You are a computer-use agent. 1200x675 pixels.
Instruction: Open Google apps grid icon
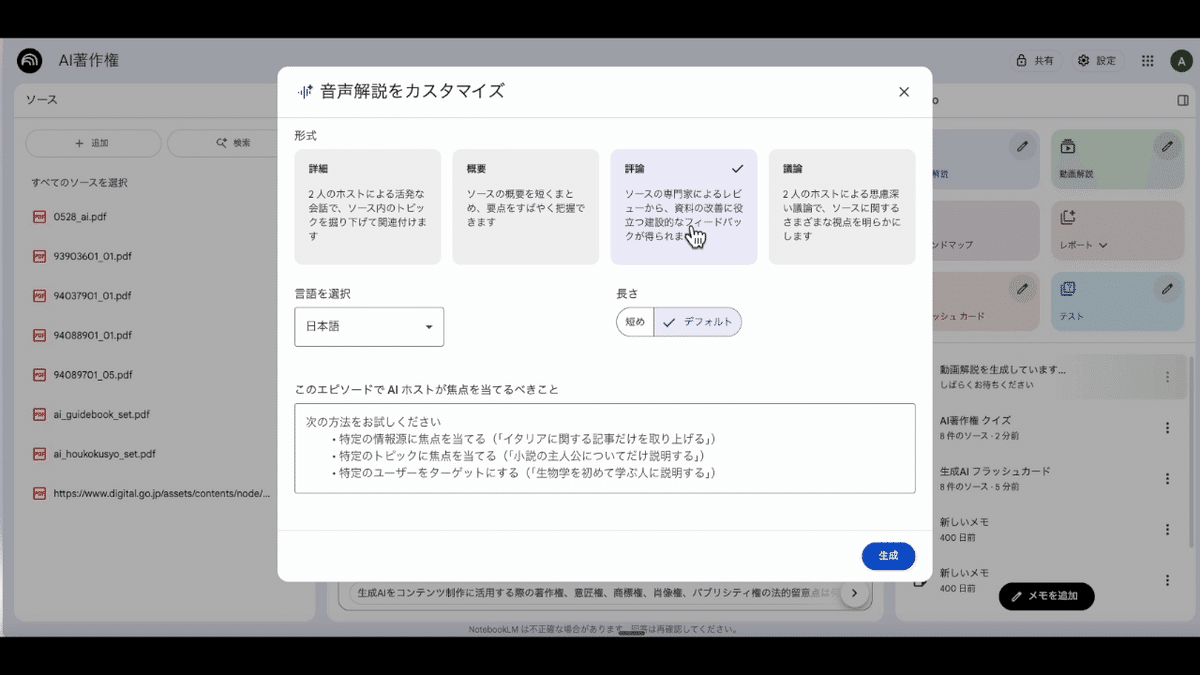click(1147, 61)
